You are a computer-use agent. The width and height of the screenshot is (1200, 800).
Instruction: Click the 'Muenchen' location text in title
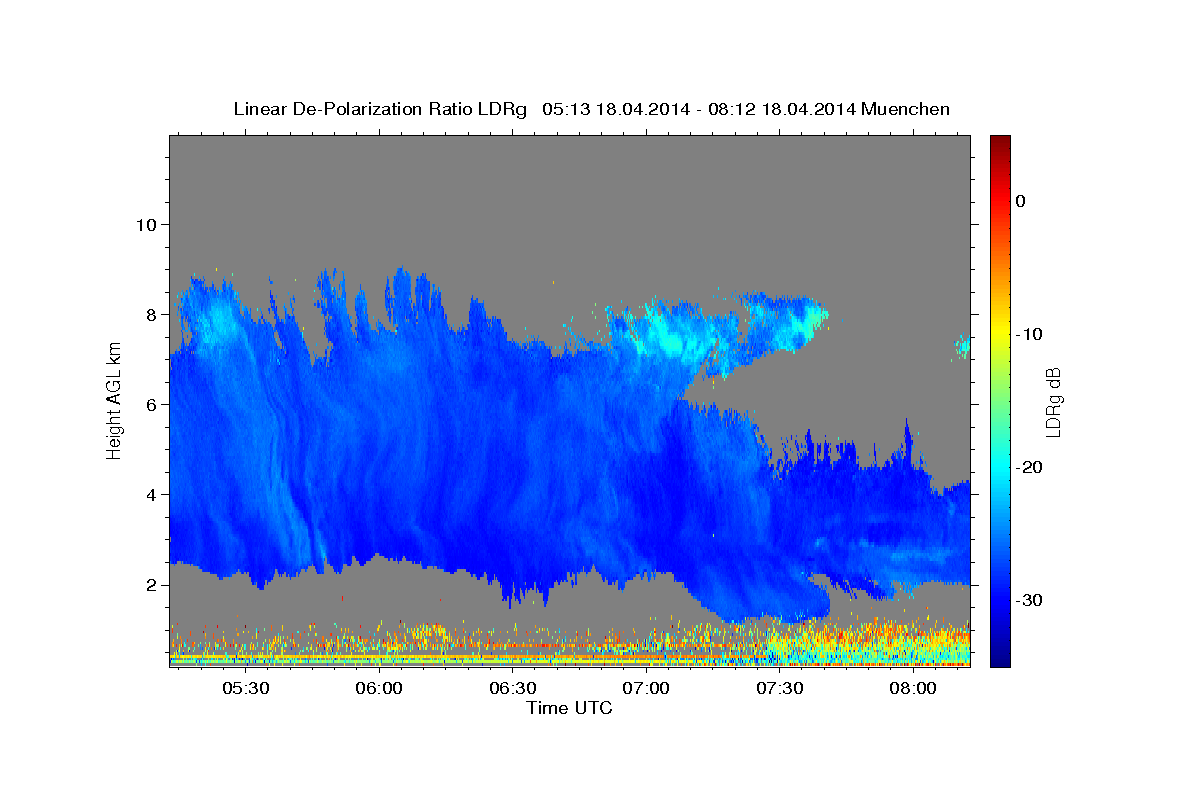(906, 109)
